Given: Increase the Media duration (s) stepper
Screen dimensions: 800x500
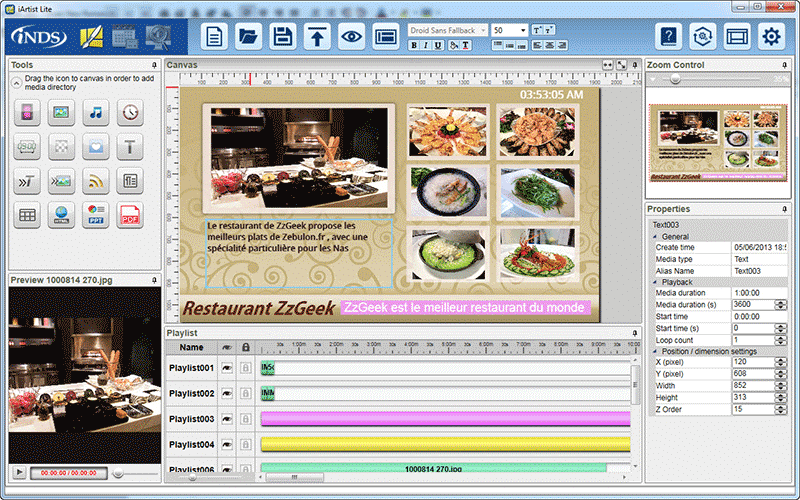Looking at the screenshot, I should (x=780, y=303).
